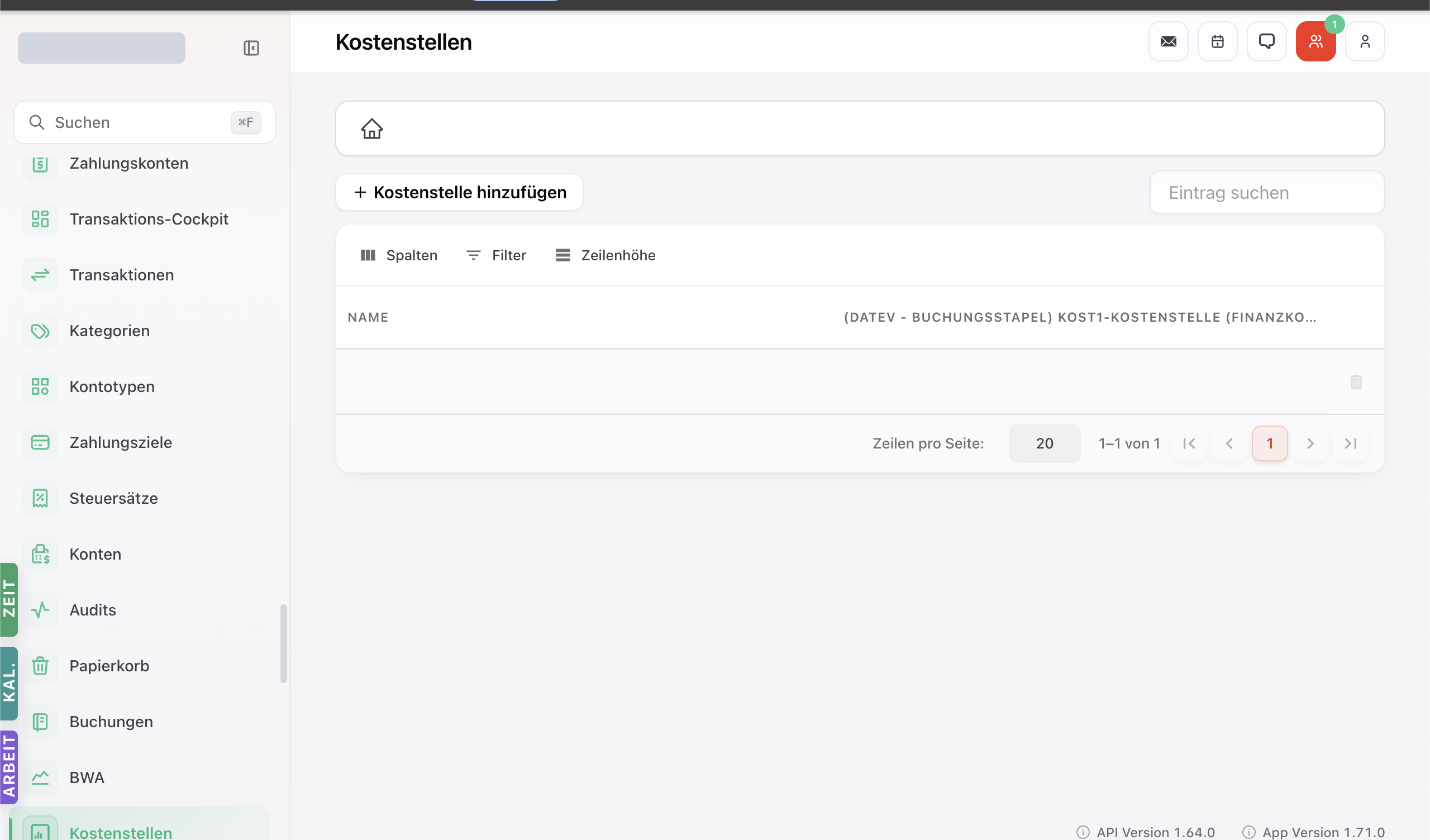This screenshot has width=1430, height=840.
Task: Click the green notification badge 1
Action: [1334, 25]
